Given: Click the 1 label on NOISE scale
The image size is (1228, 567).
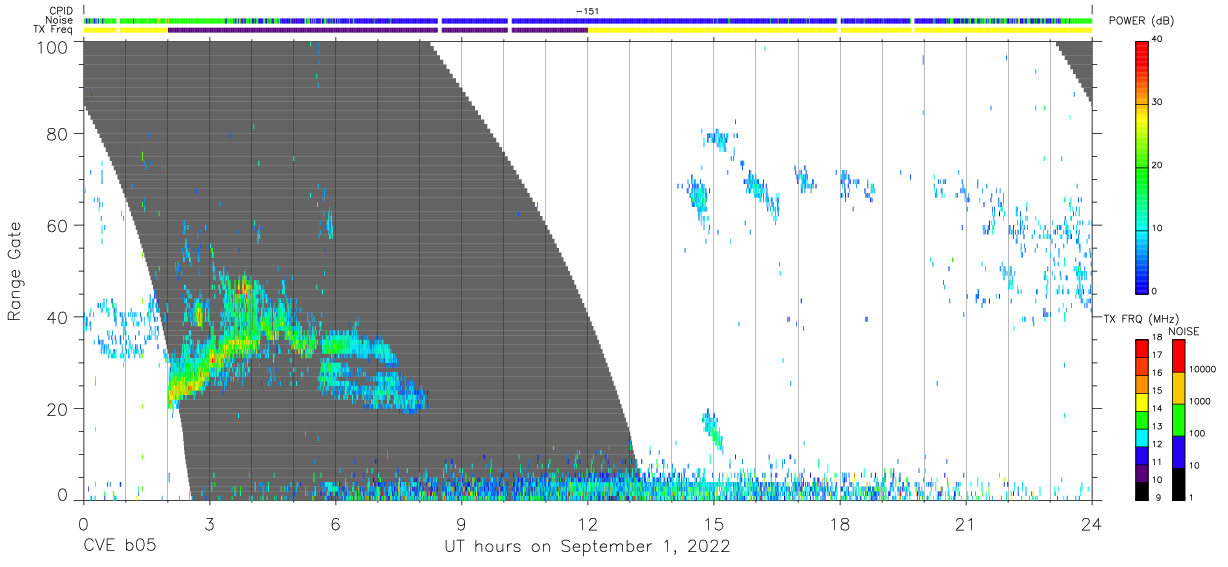Looking at the screenshot, I should click(x=1193, y=497).
